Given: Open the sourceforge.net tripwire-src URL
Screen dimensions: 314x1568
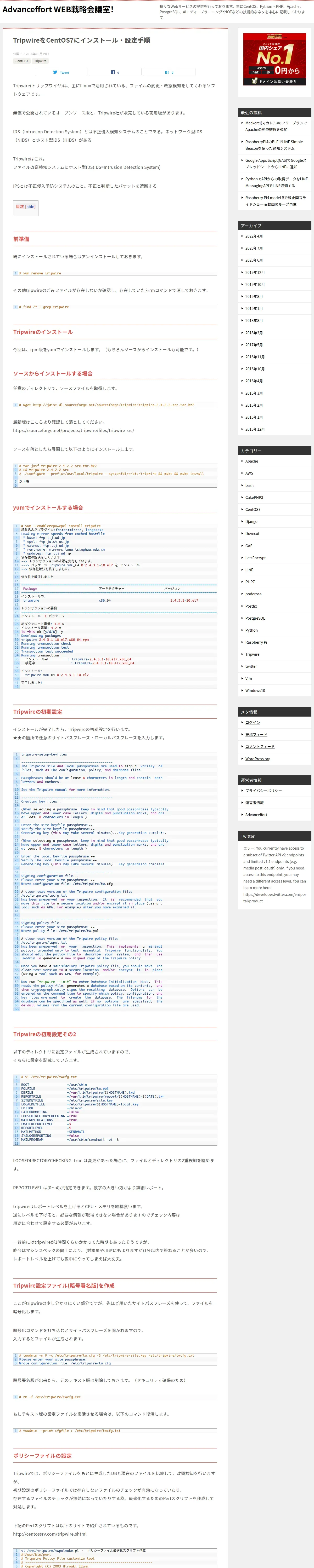Looking at the screenshot, I should click(74, 430).
